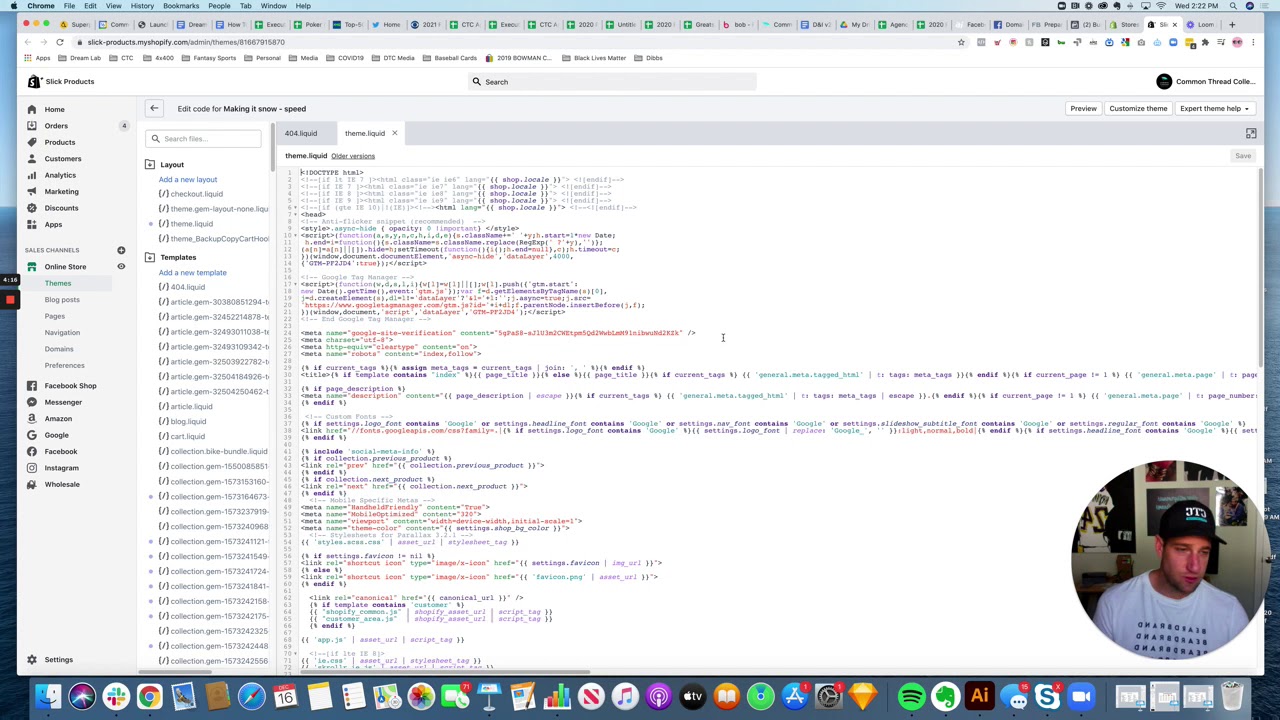Open checkout.liquid in the Layout folder
The image size is (1280, 720).
click(196, 194)
